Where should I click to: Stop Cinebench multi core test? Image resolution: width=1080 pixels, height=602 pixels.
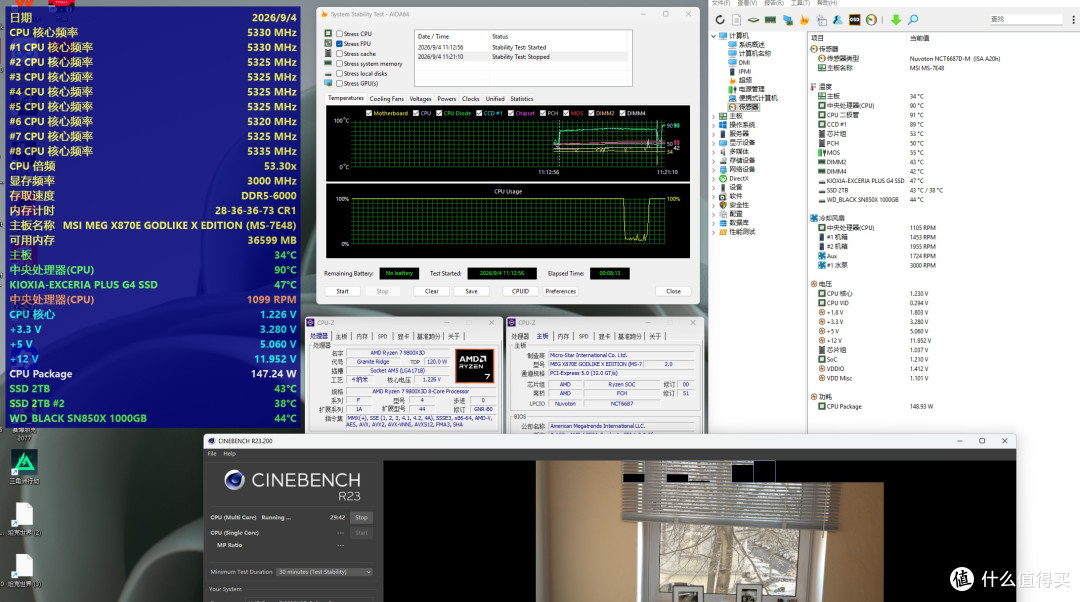pos(361,517)
